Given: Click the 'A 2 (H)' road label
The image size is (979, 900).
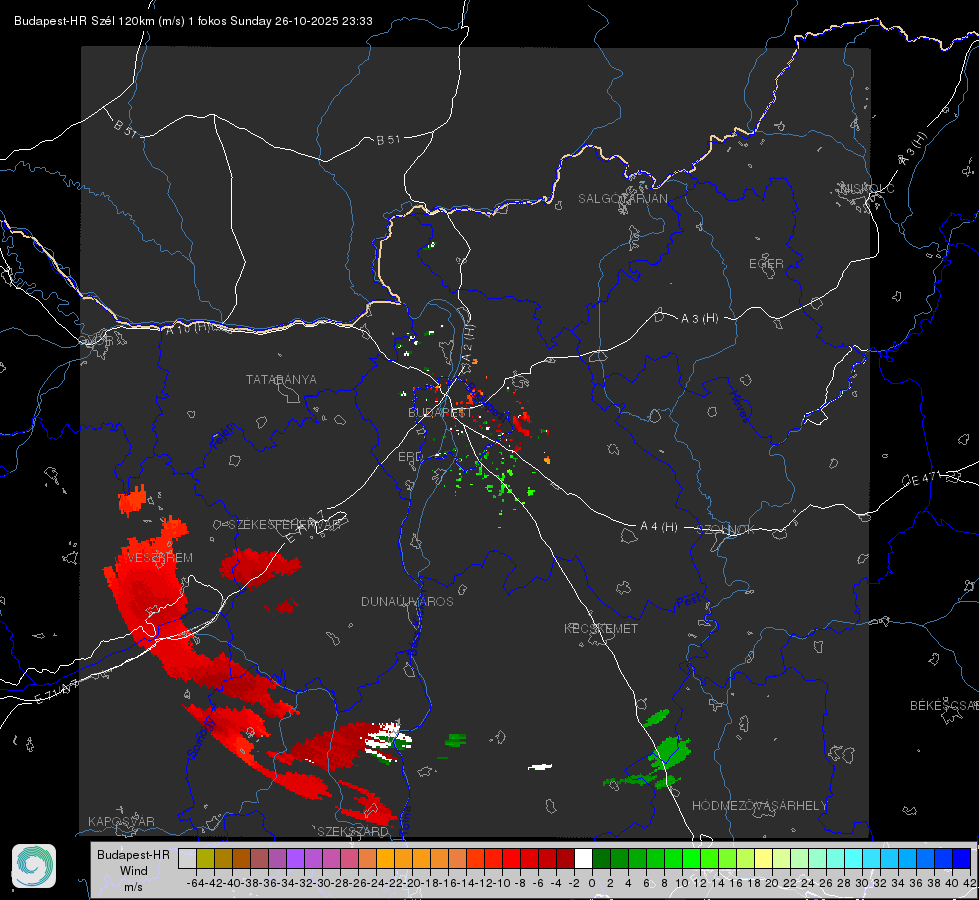Looking at the screenshot, I should (468, 344).
